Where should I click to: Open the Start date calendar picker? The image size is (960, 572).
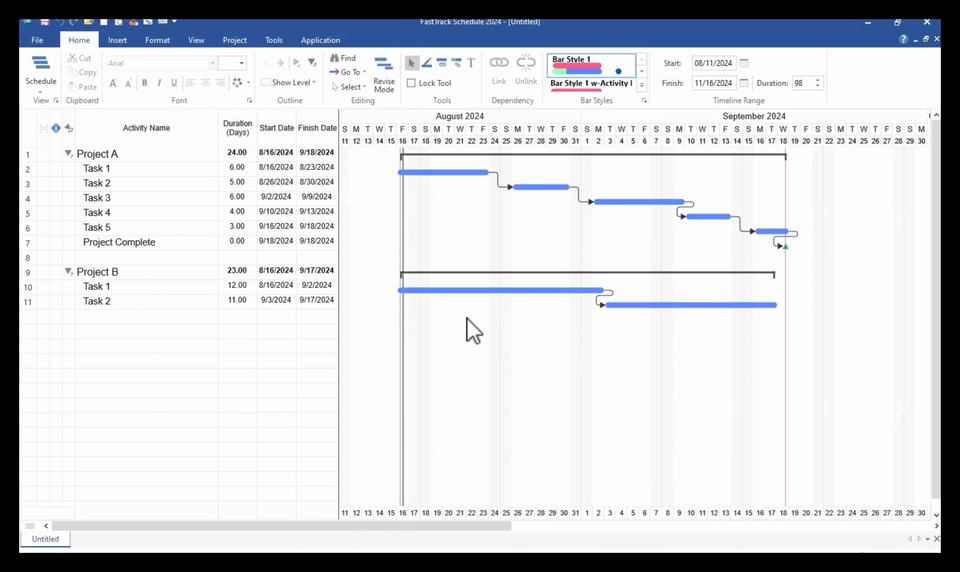744,63
